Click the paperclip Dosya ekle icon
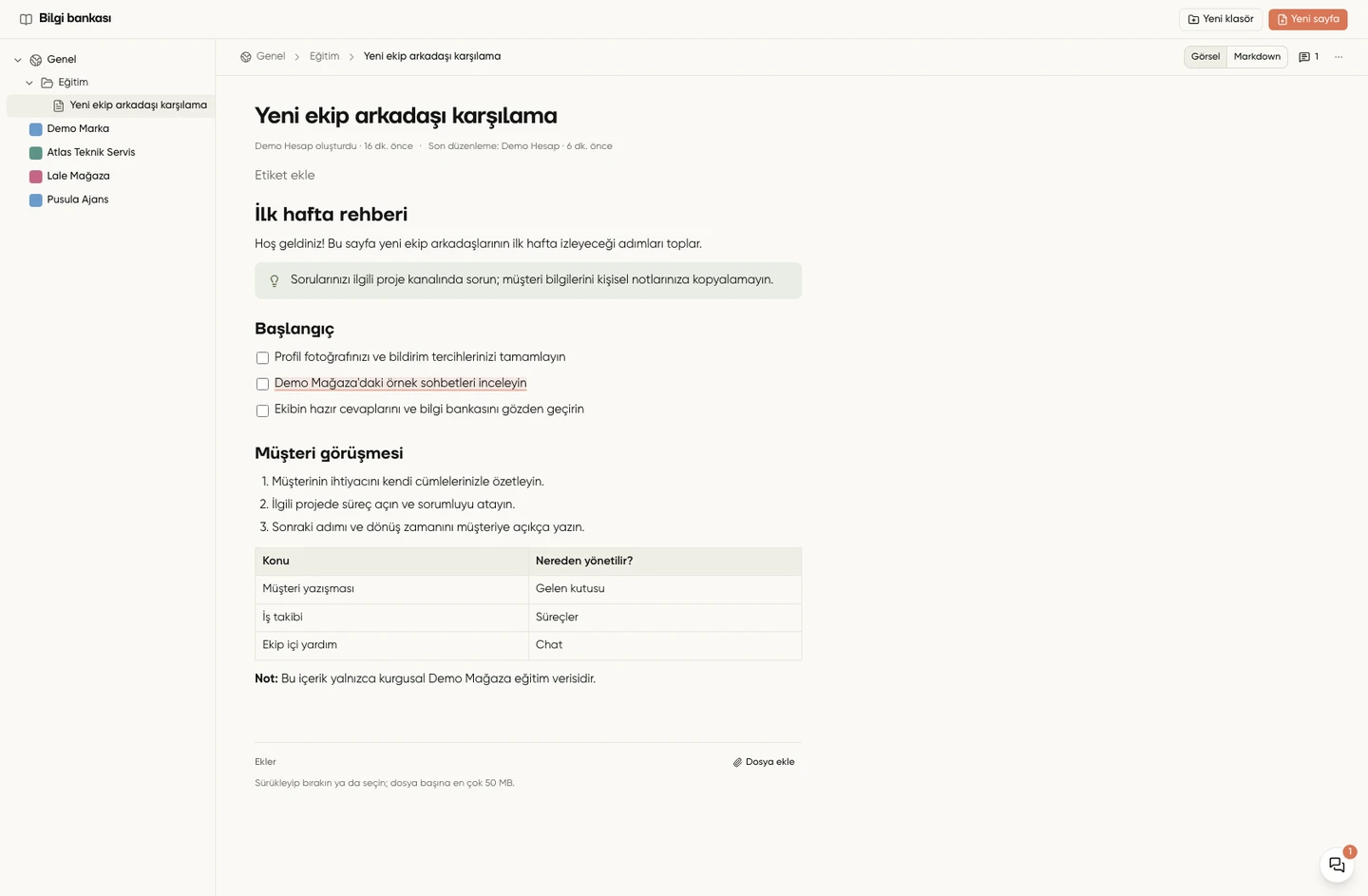1368x896 pixels. coord(737,762)
